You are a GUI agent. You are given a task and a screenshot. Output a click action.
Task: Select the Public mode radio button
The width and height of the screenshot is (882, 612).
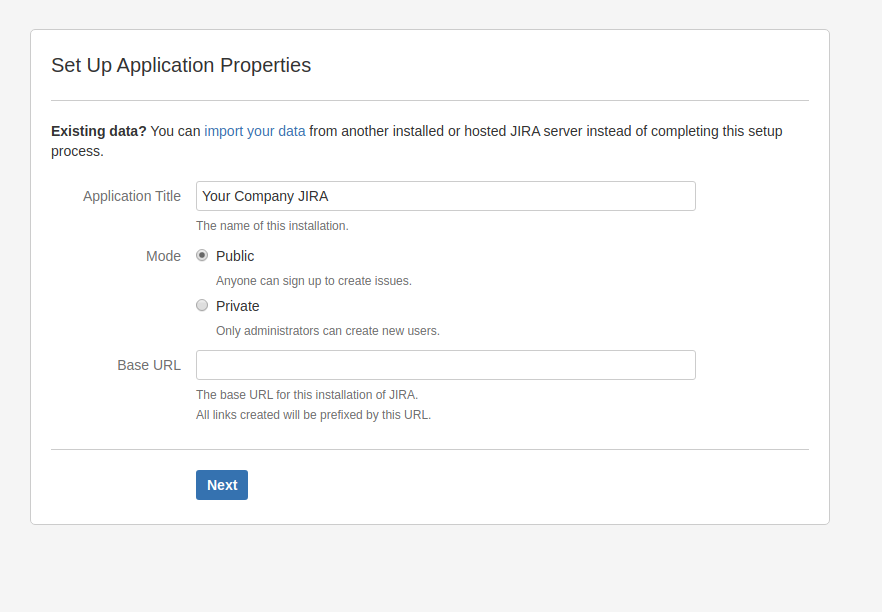202,255
